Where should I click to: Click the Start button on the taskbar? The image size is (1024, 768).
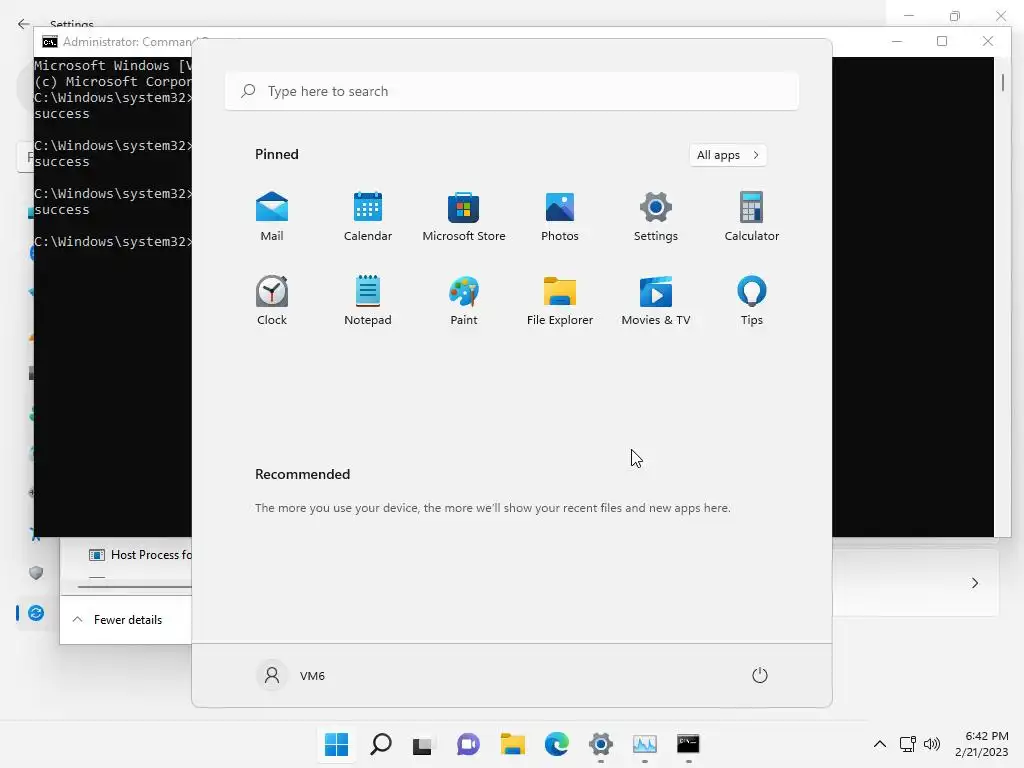[x=336, y=744]
